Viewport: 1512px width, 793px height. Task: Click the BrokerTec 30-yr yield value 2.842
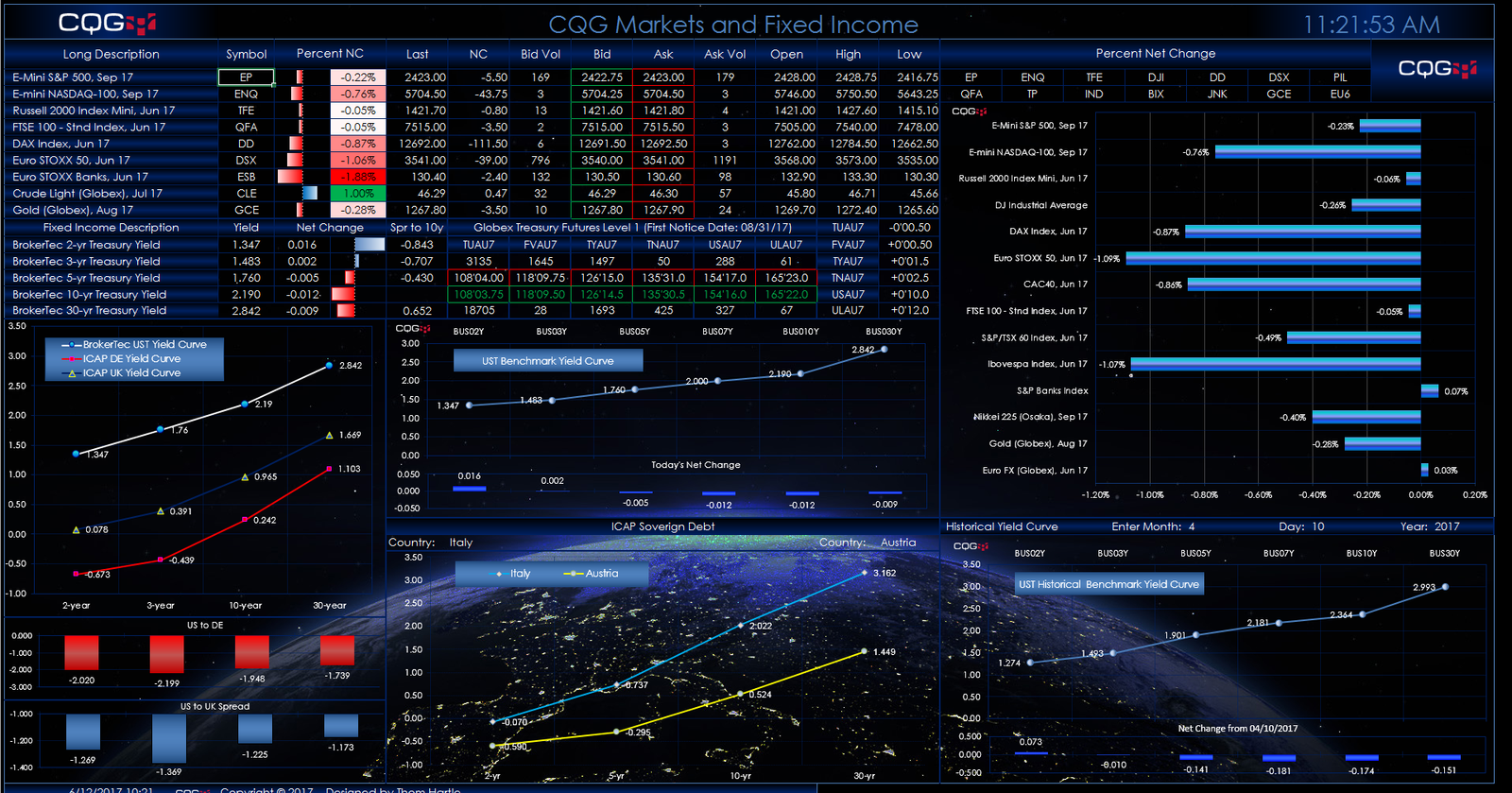click(246, 310)
